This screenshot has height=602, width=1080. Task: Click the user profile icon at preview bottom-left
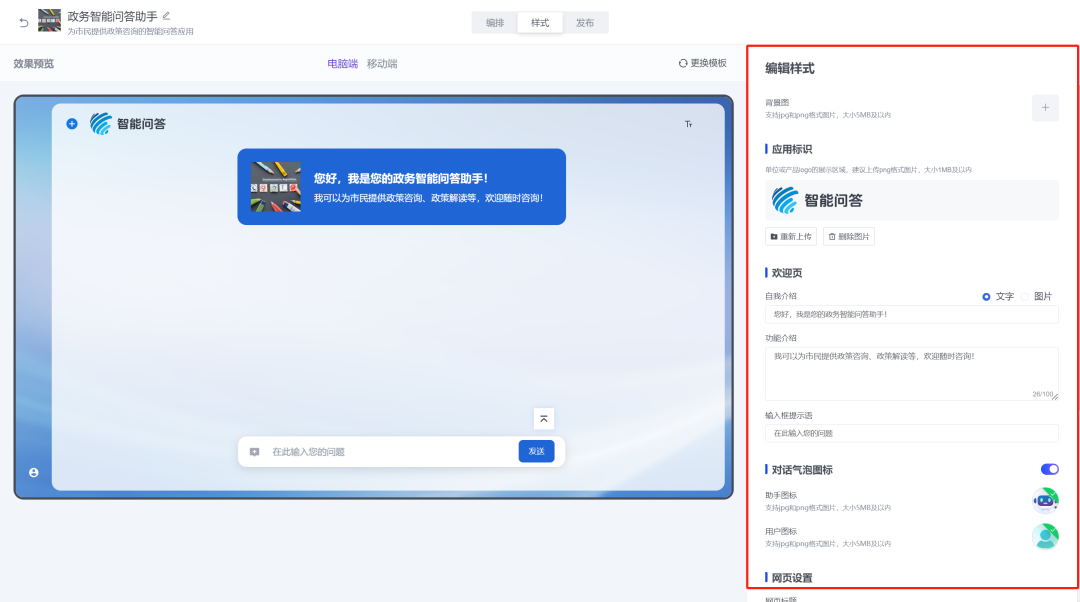point(33,473)
